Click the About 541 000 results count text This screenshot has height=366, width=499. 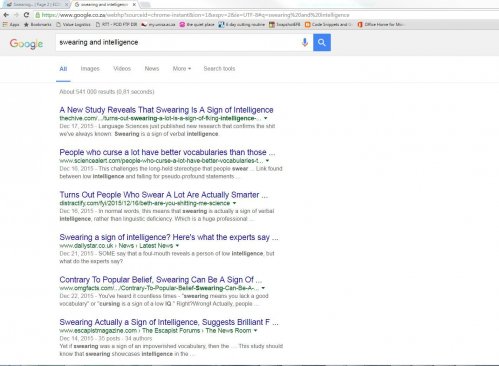pyautogui.click(x=107, y=92)
